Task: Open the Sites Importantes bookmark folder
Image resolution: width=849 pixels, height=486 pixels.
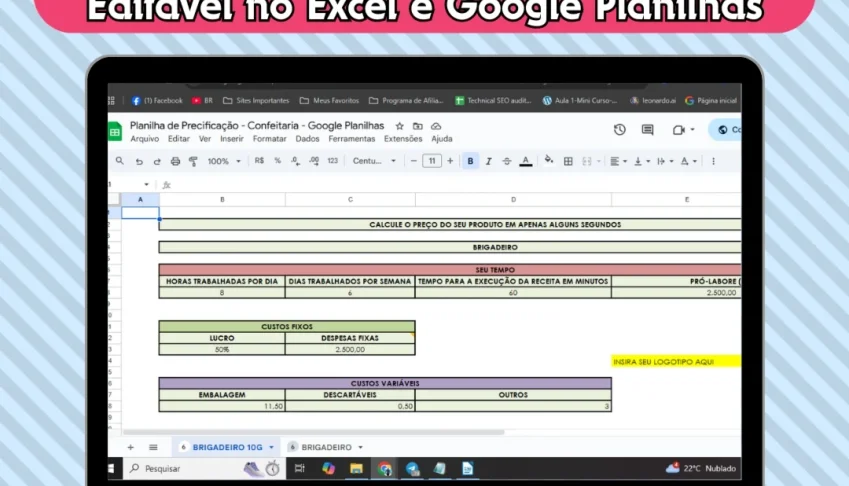Action: coord(256,101)
